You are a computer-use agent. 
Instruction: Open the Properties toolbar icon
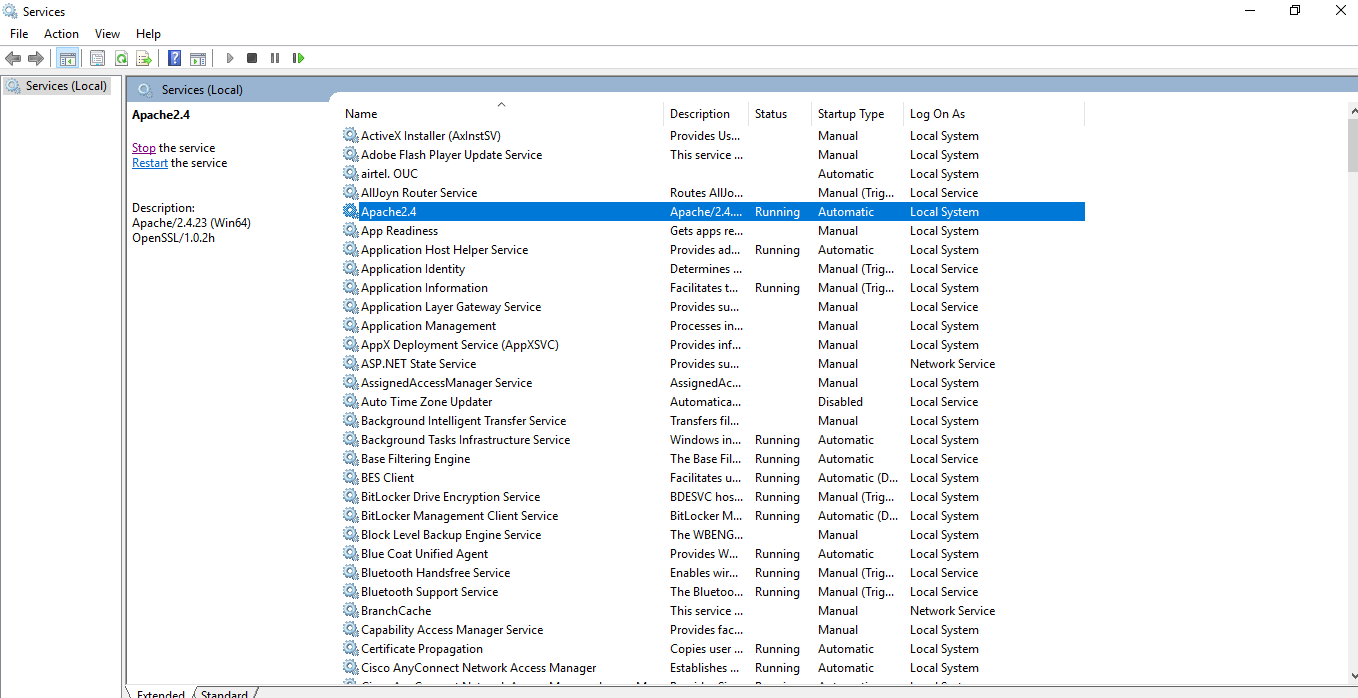pyautogui.click(x=97, y=58)
